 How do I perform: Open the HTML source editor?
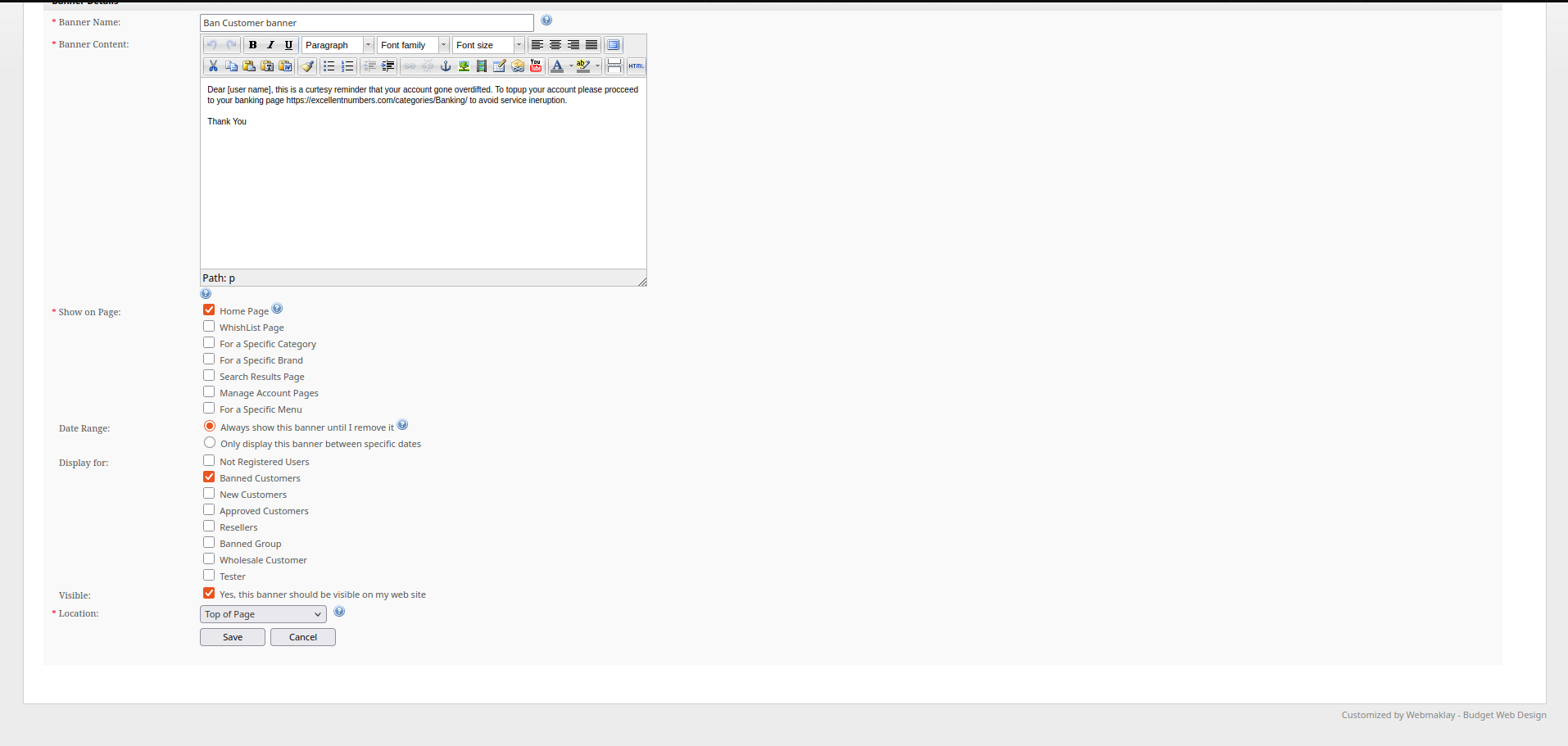(637, 66)
